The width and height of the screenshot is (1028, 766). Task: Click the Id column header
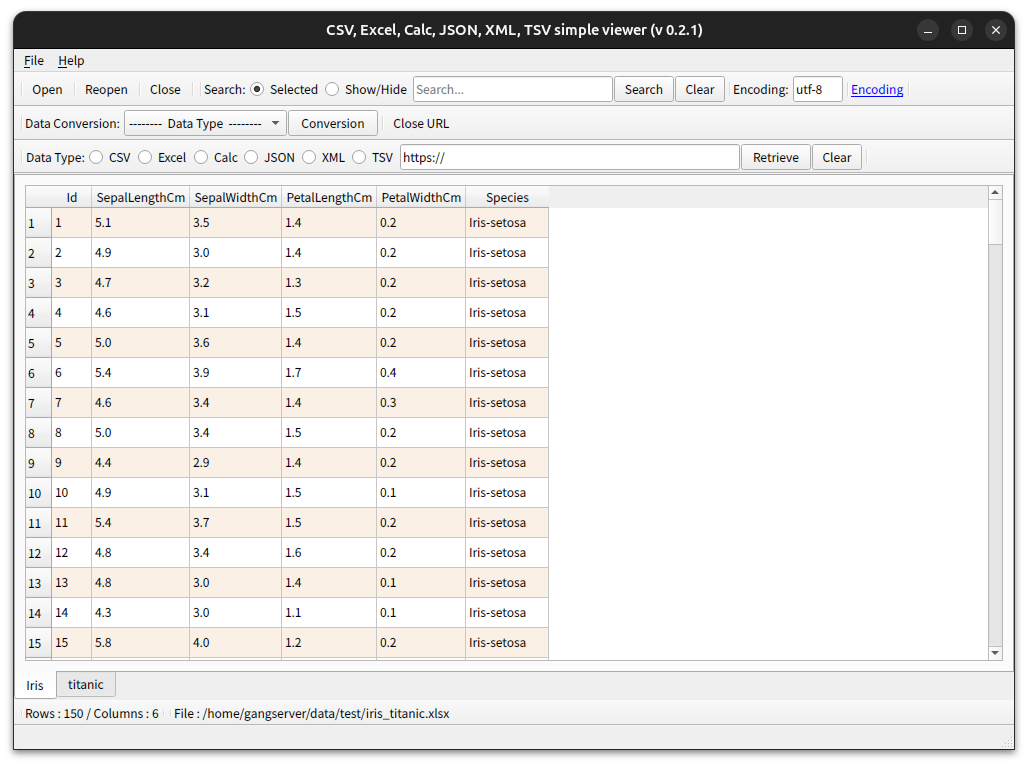point(71,197)
